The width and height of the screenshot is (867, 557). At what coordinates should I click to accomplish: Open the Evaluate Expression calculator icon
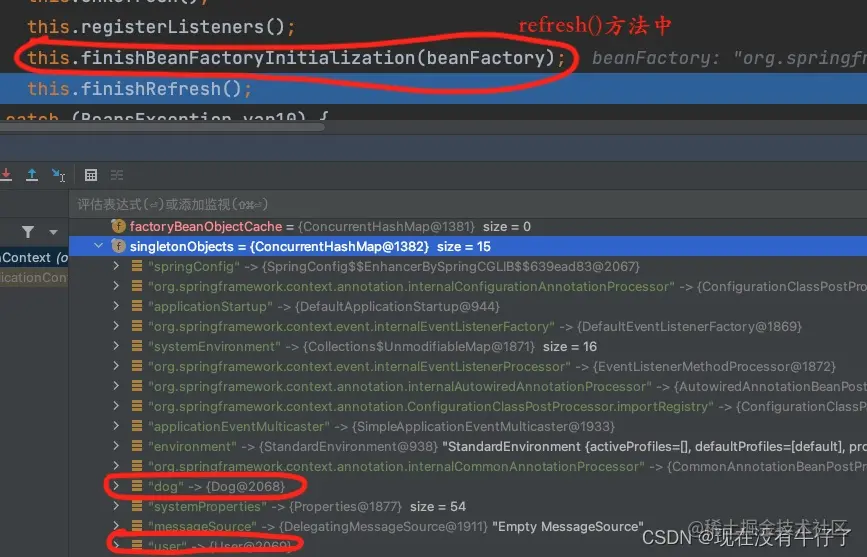point(91,175)
